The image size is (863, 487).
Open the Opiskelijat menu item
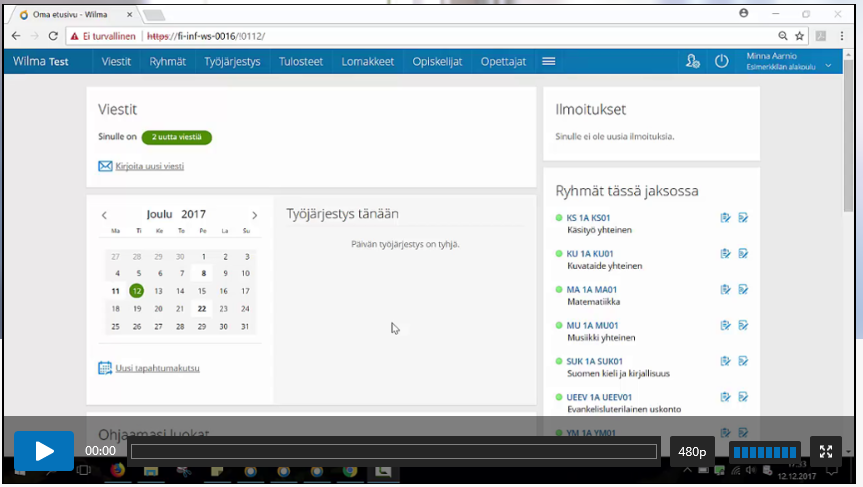pyautogui.click(x=437, y=61)
